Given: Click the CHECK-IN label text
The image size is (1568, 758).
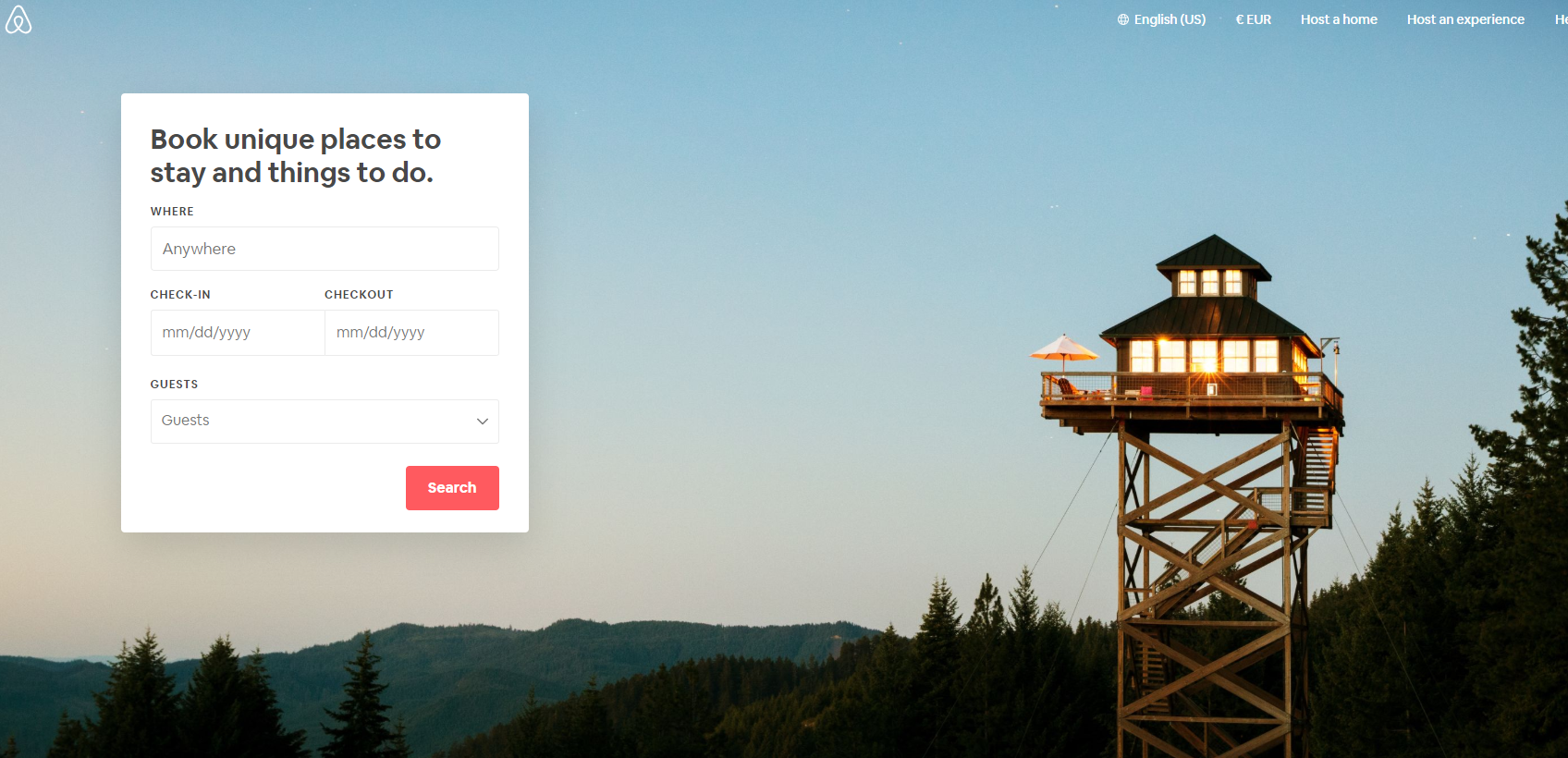Looking at the screenshot, I should pyautogui.click(x=180, y=295).
